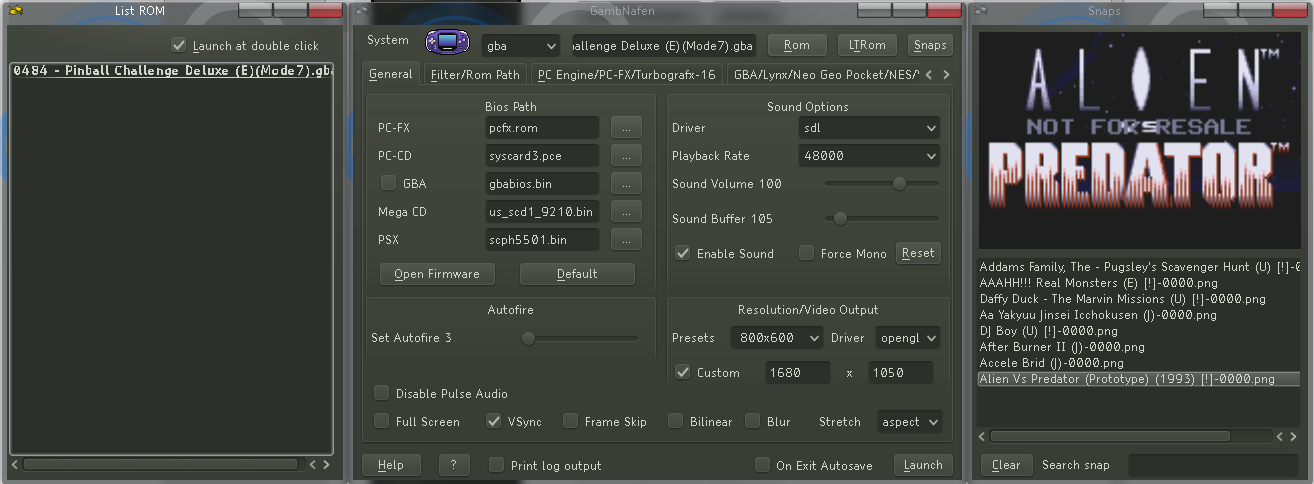Enable the GBA bios checkbox
Screen dimensions: 1314x484
point(388,183)
